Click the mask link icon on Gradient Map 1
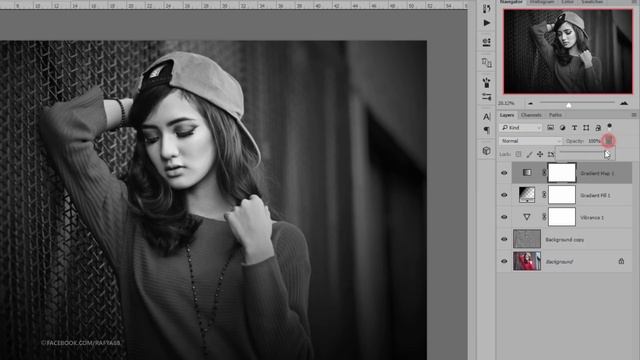 click(544, 173)
